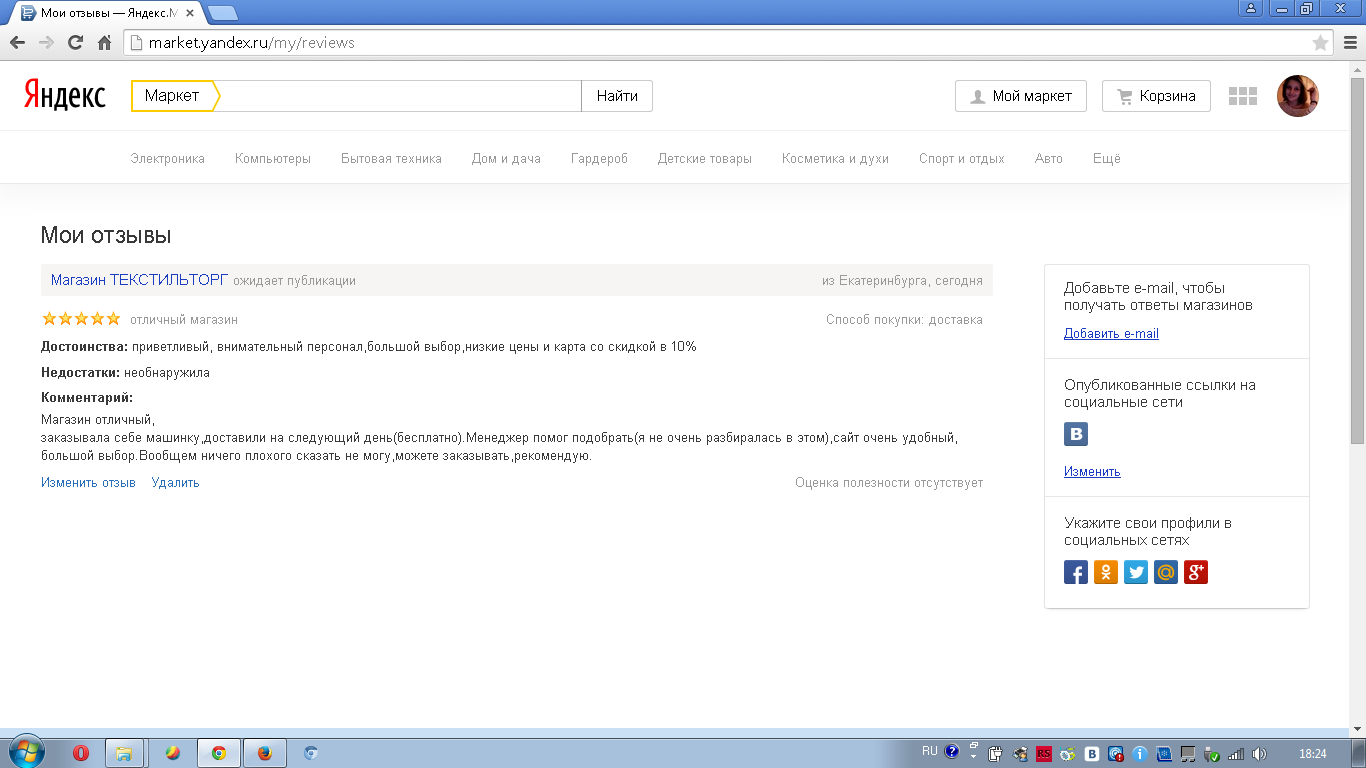1366x768 pixels.
Task: Open the Yandex services grid icon
Action: click(x=1242, y=96)
